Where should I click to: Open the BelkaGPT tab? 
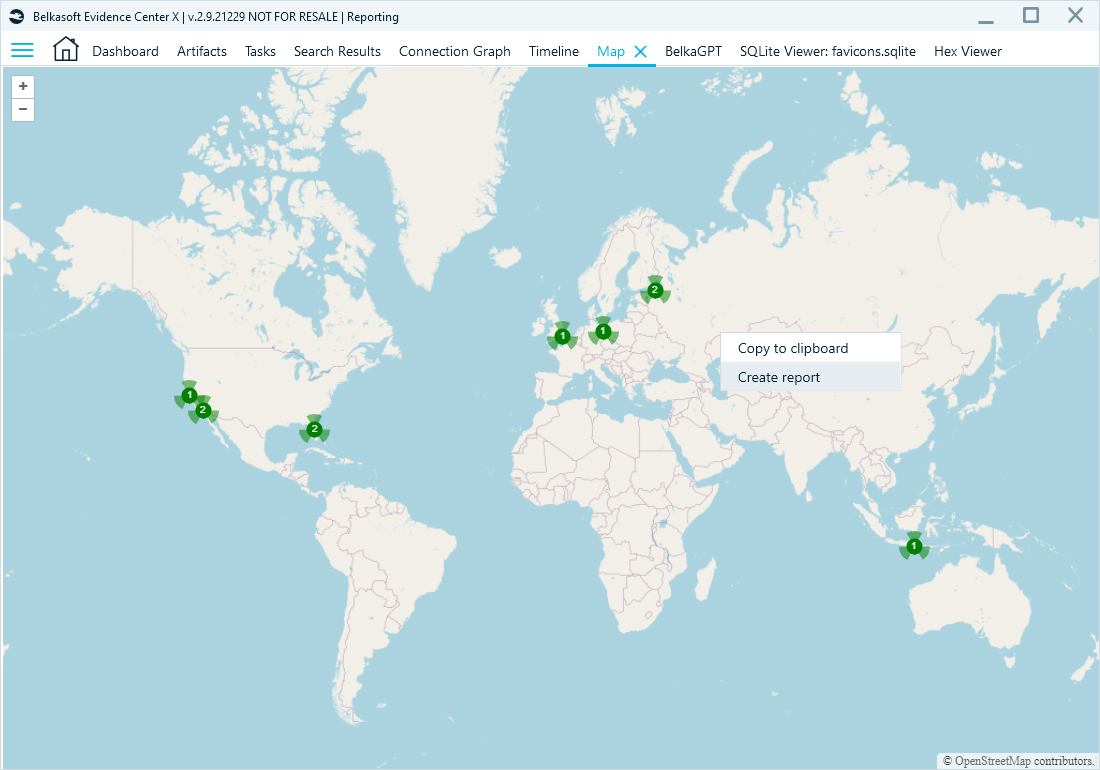(693, 51)
